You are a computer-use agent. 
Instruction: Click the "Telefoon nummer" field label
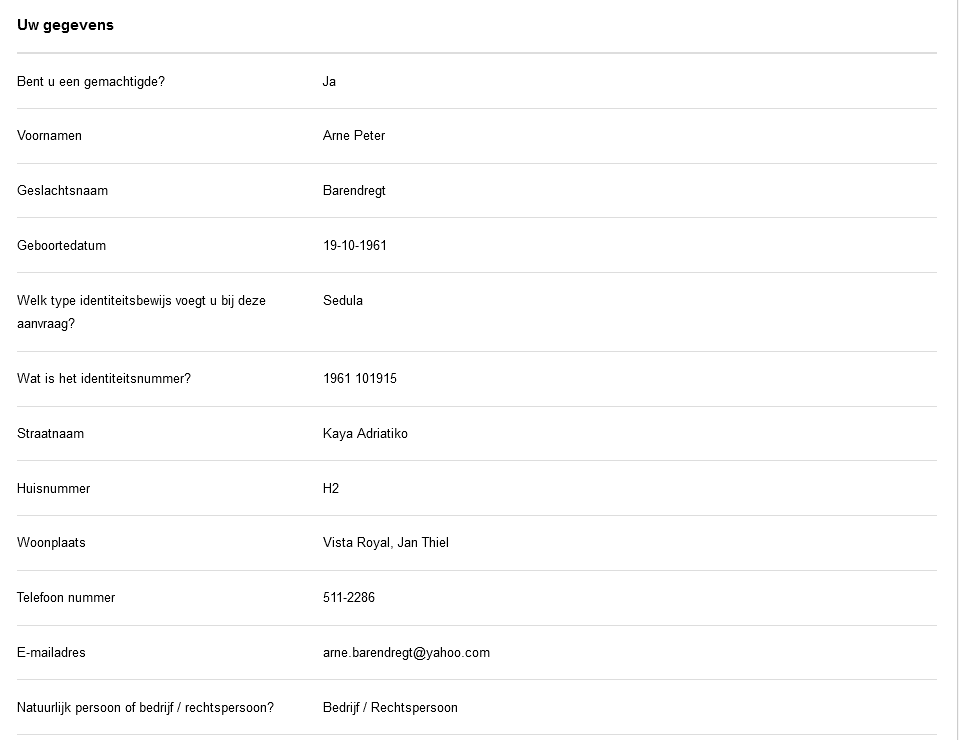[66, 597]
